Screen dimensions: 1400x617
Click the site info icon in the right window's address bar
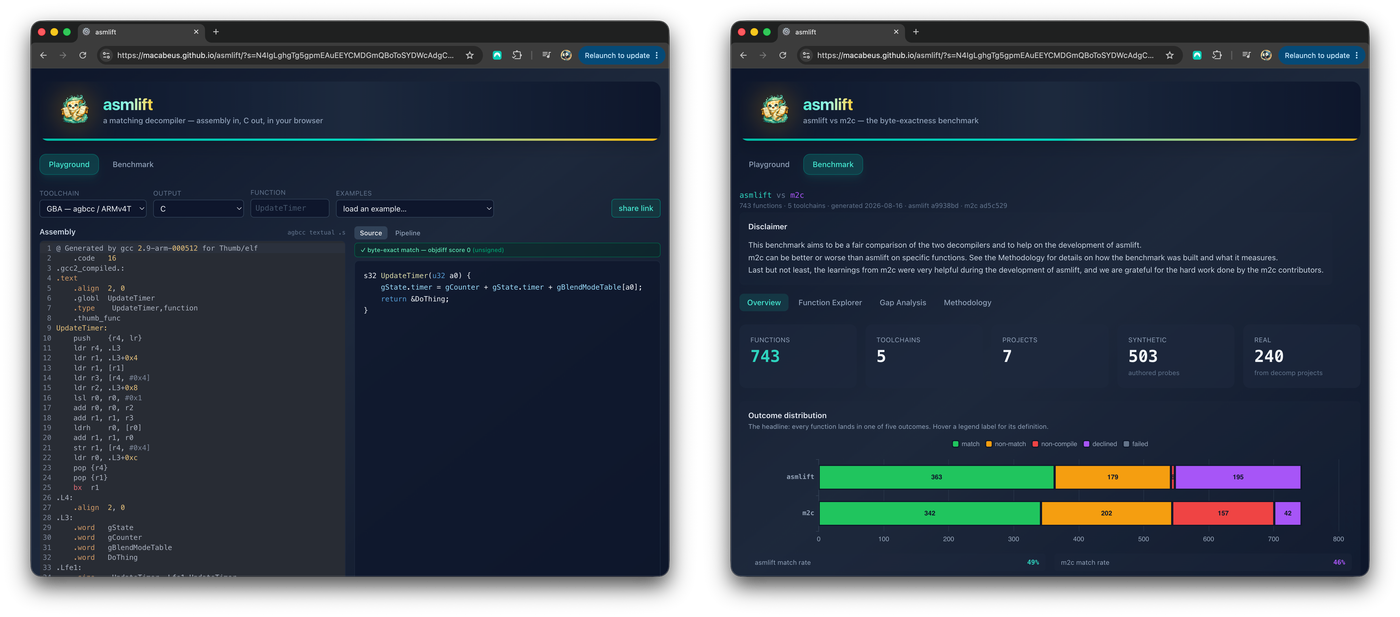tap(806, 55)
